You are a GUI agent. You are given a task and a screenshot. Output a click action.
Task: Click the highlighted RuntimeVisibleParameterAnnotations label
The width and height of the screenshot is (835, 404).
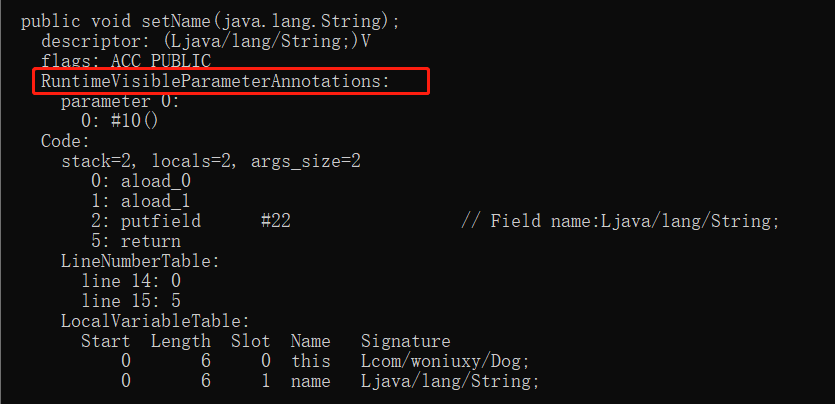tap(216, 81)
